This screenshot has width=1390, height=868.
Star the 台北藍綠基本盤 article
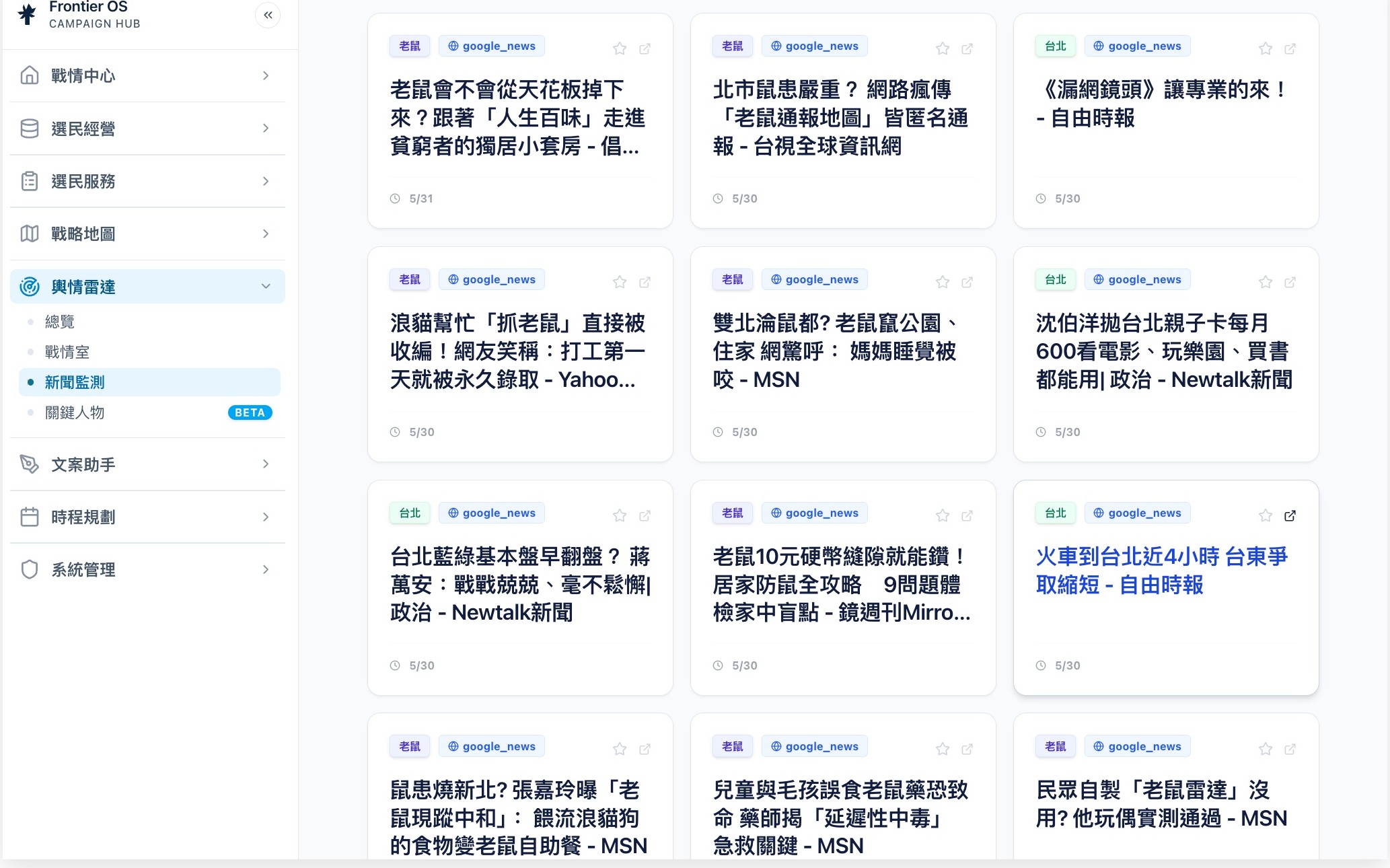click(620, 515)
